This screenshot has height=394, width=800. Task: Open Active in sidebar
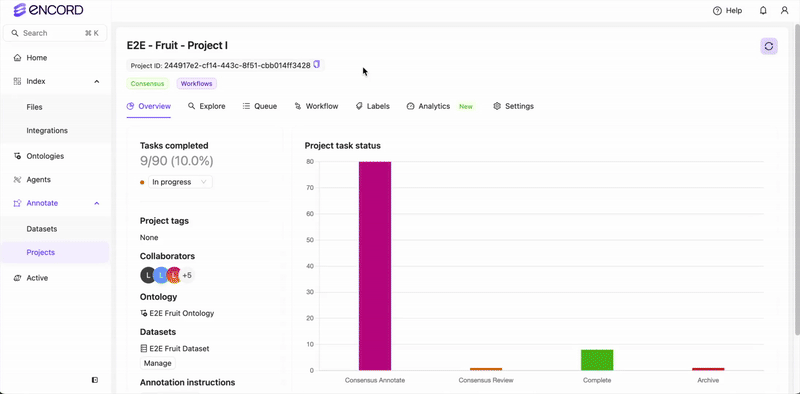coord(37,278)
